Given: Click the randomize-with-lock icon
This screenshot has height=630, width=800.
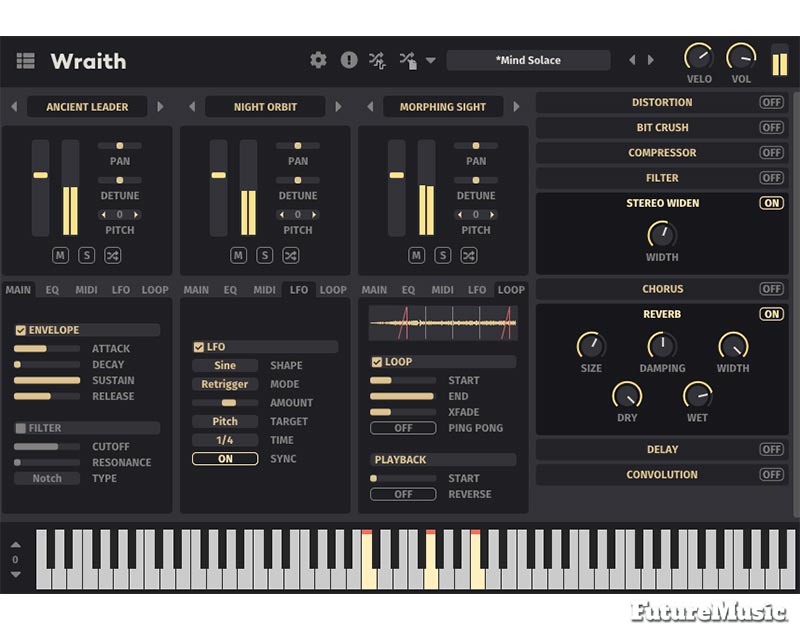Looking at the screenshot, I should tap(408, 61).
